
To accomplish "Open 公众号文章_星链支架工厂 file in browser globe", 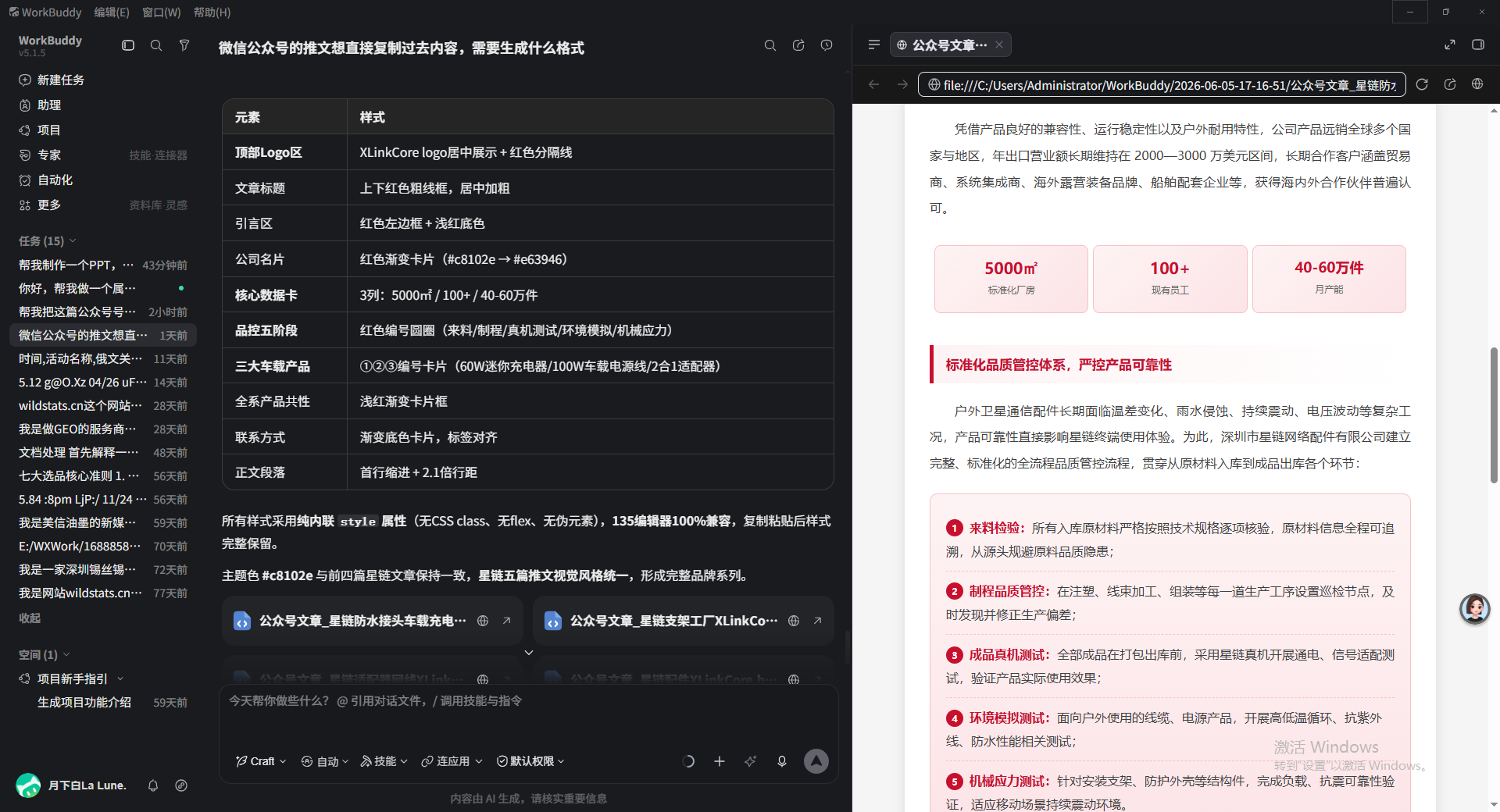I will pyautogui.click(x=794, y=621).
